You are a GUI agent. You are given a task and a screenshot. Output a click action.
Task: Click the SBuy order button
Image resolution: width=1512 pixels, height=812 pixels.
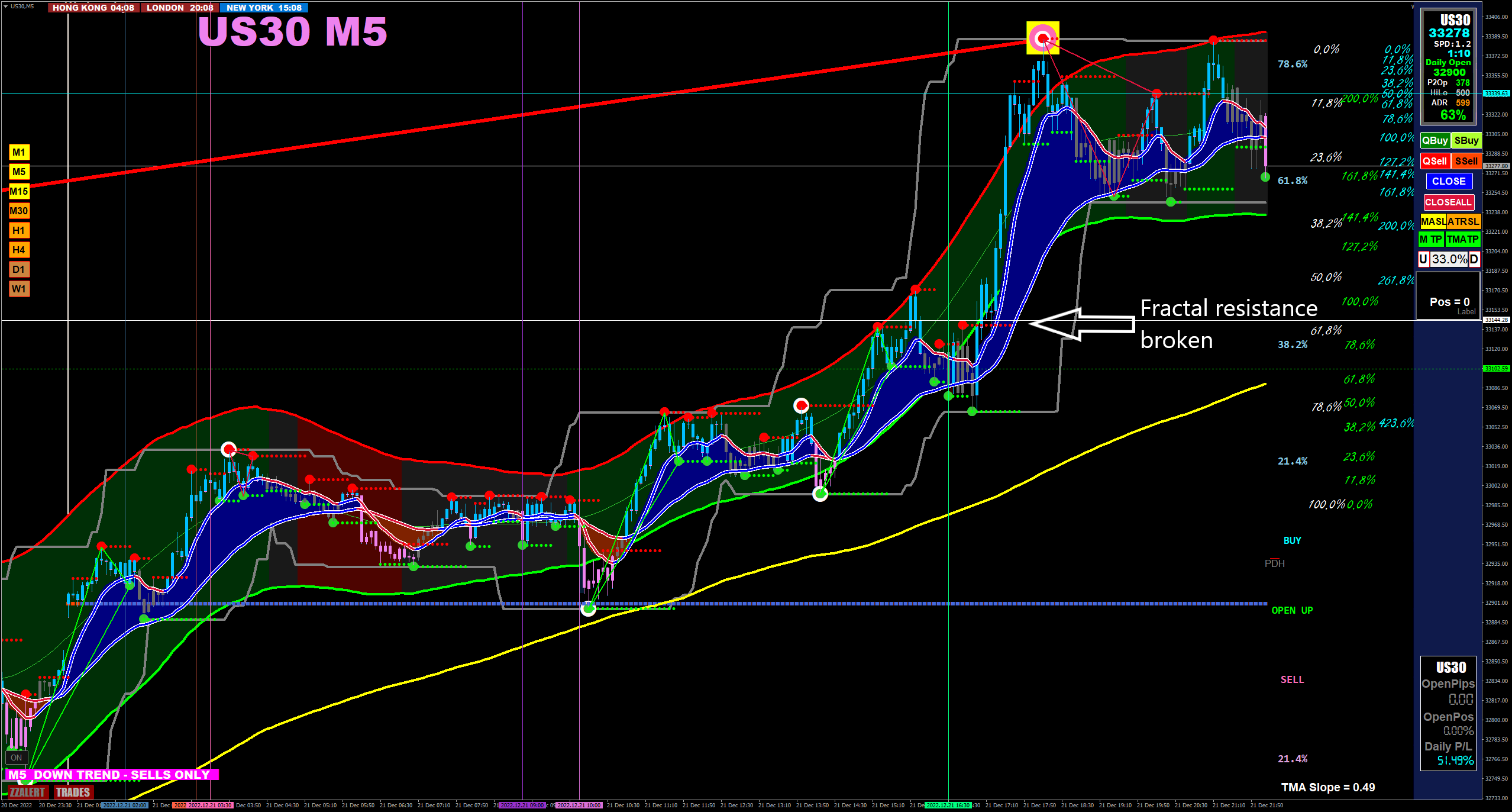1466,141
